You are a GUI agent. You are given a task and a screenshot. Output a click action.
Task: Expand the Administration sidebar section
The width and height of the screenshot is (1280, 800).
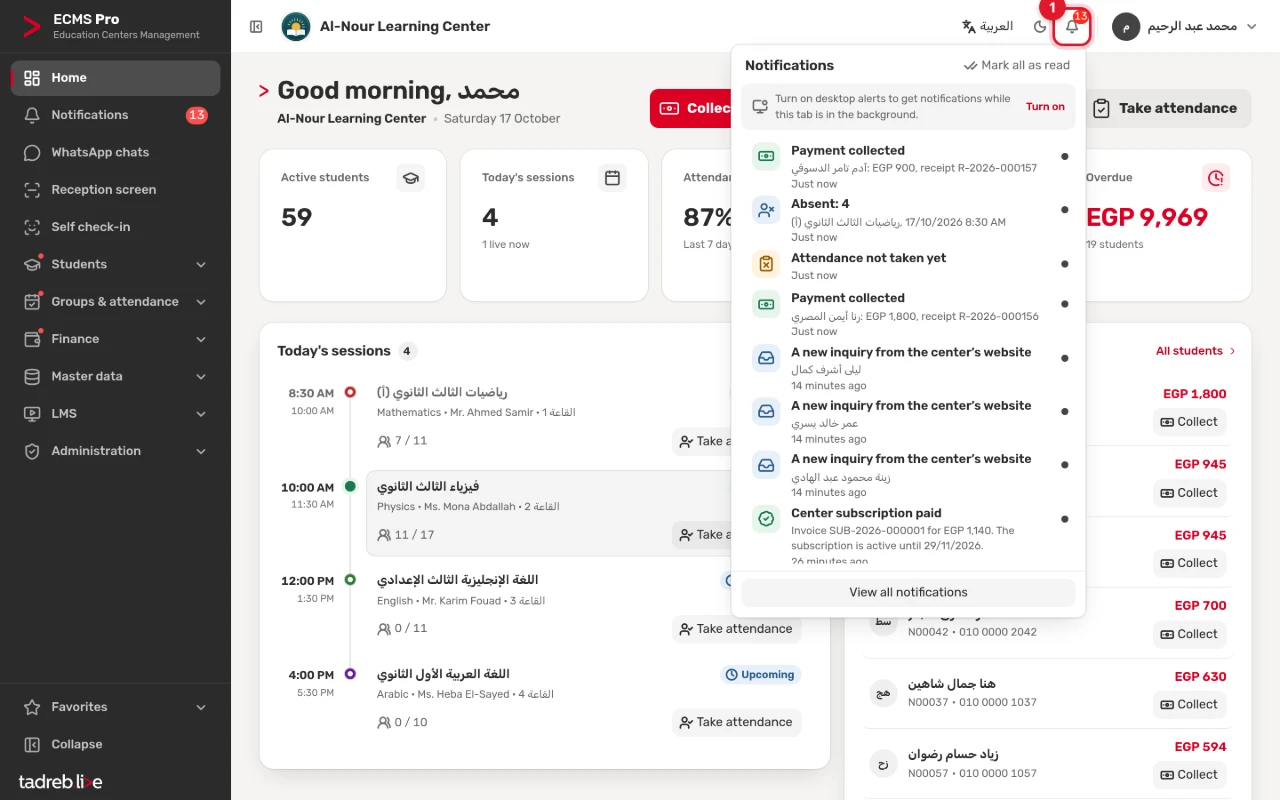pyautogui.click(x=115, y=451)
